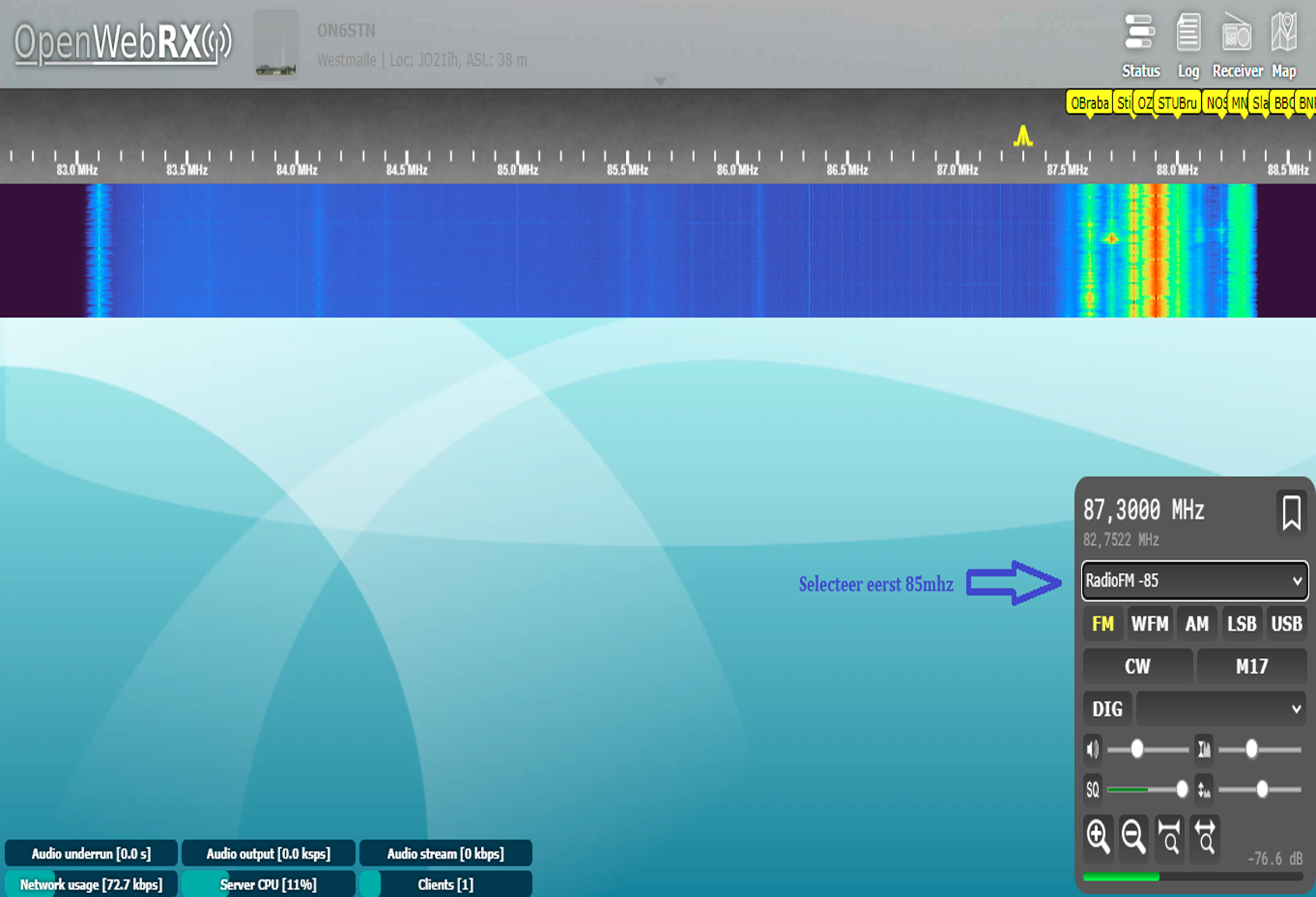Zoom out one step on the waterfall

[x=1134, y=838]
